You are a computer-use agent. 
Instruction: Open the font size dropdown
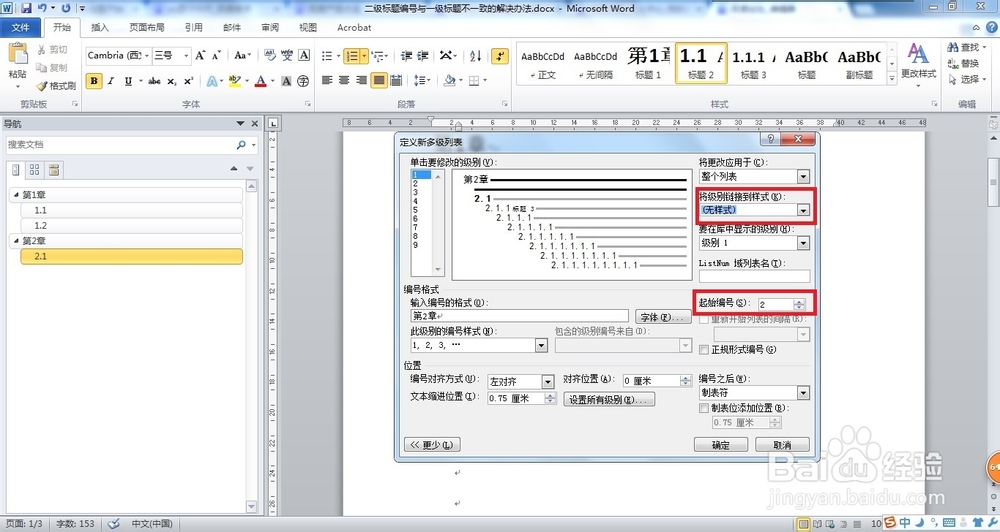(186, 55)
